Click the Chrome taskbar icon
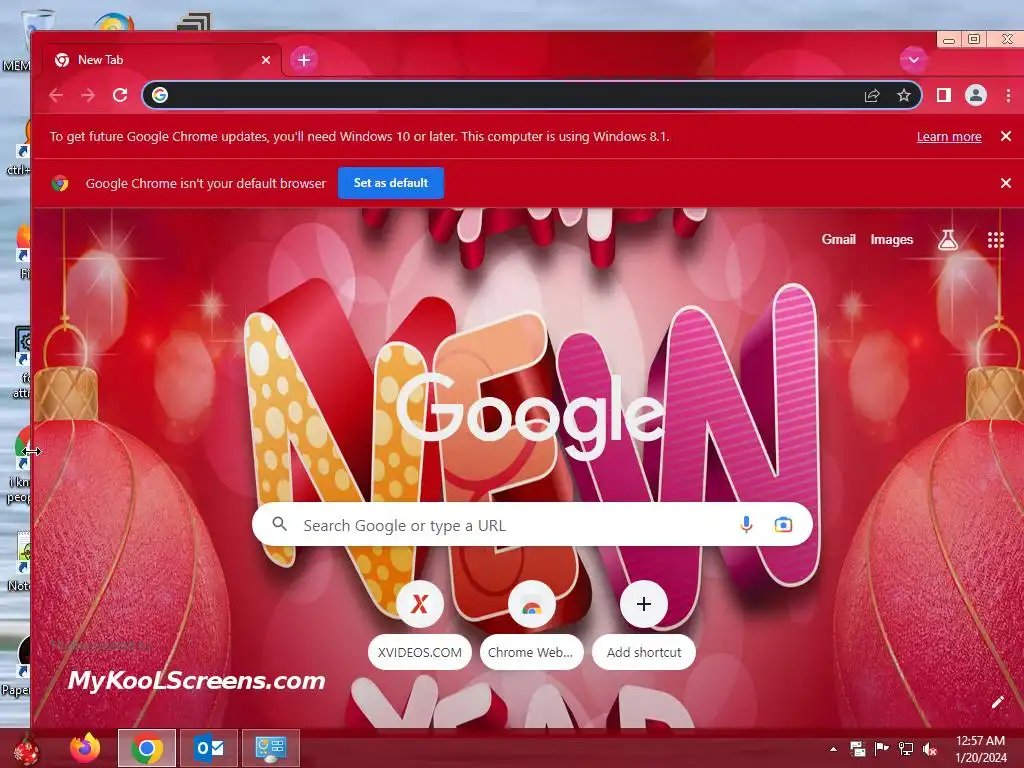The image size is (1024, 768). click(x=147, y=748)
